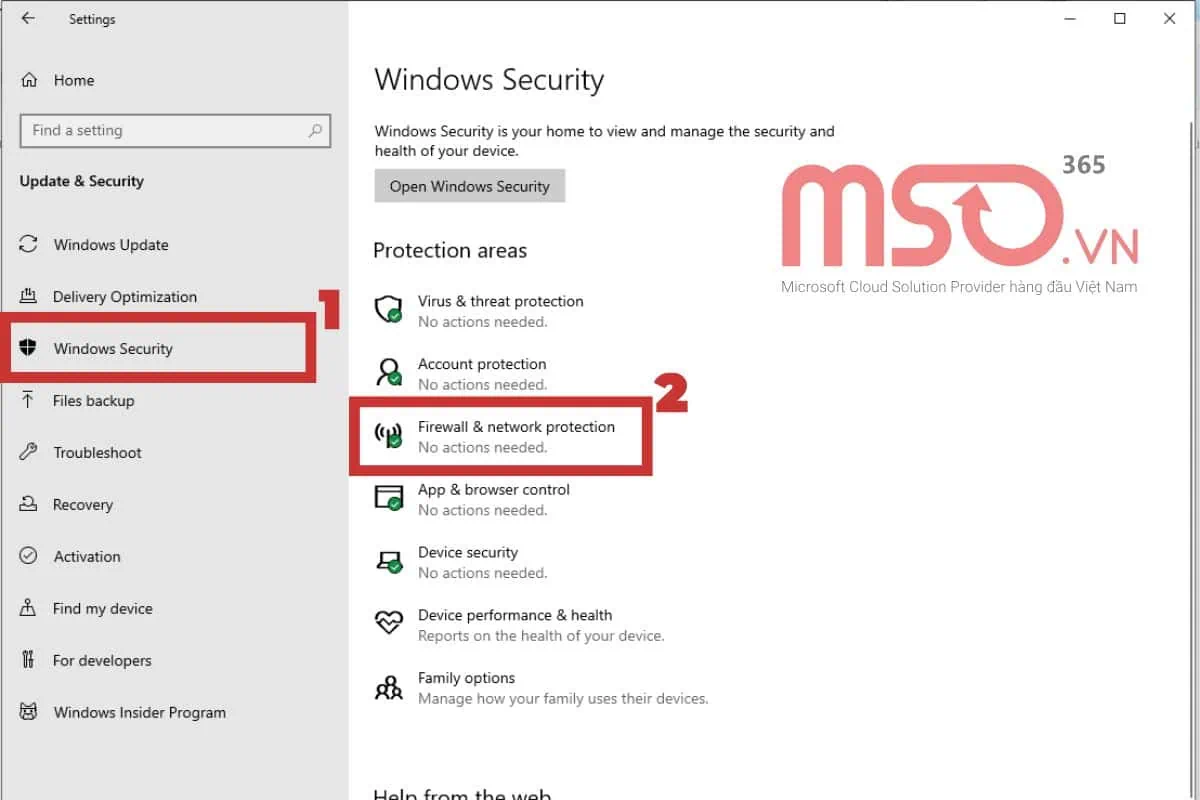
Task: Open the Files backup settings page
Action: point(93,401)
